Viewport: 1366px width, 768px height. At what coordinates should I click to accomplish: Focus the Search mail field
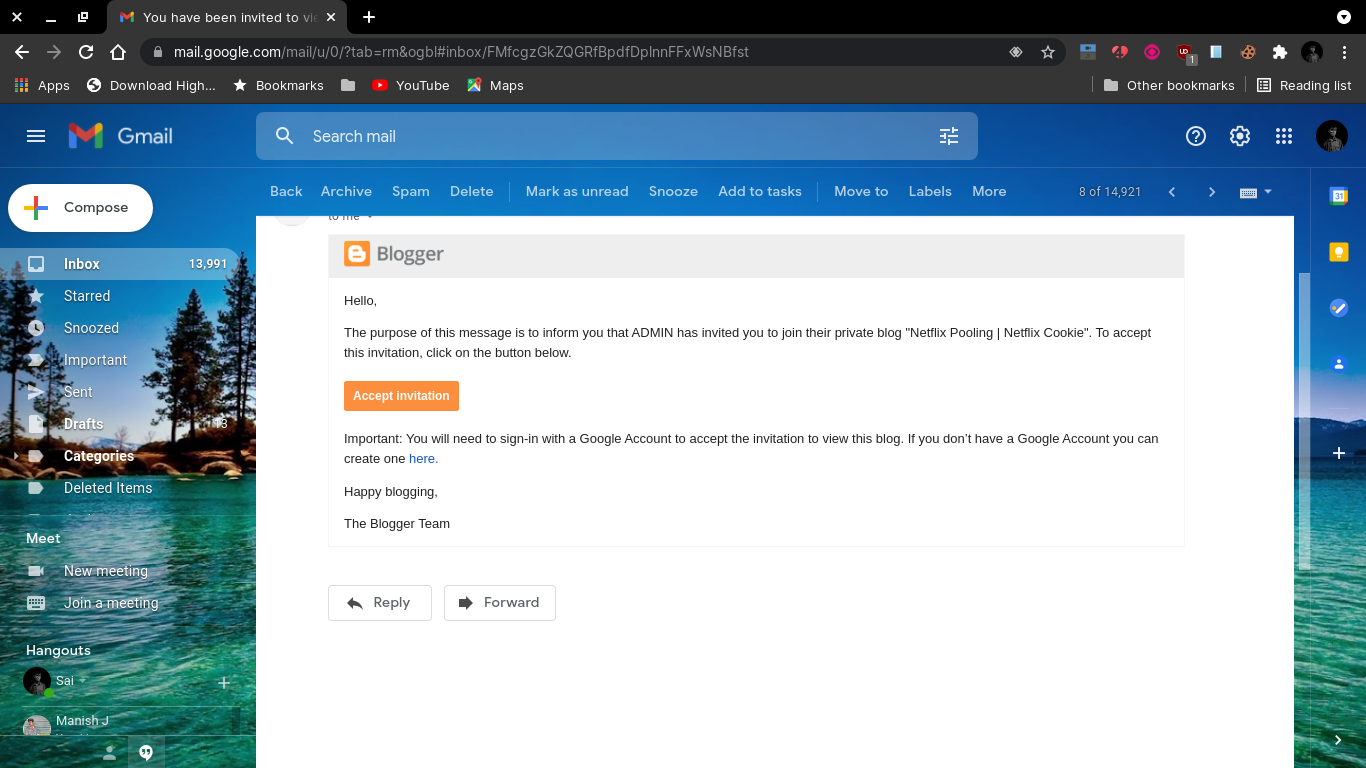[x=616, y=136]
